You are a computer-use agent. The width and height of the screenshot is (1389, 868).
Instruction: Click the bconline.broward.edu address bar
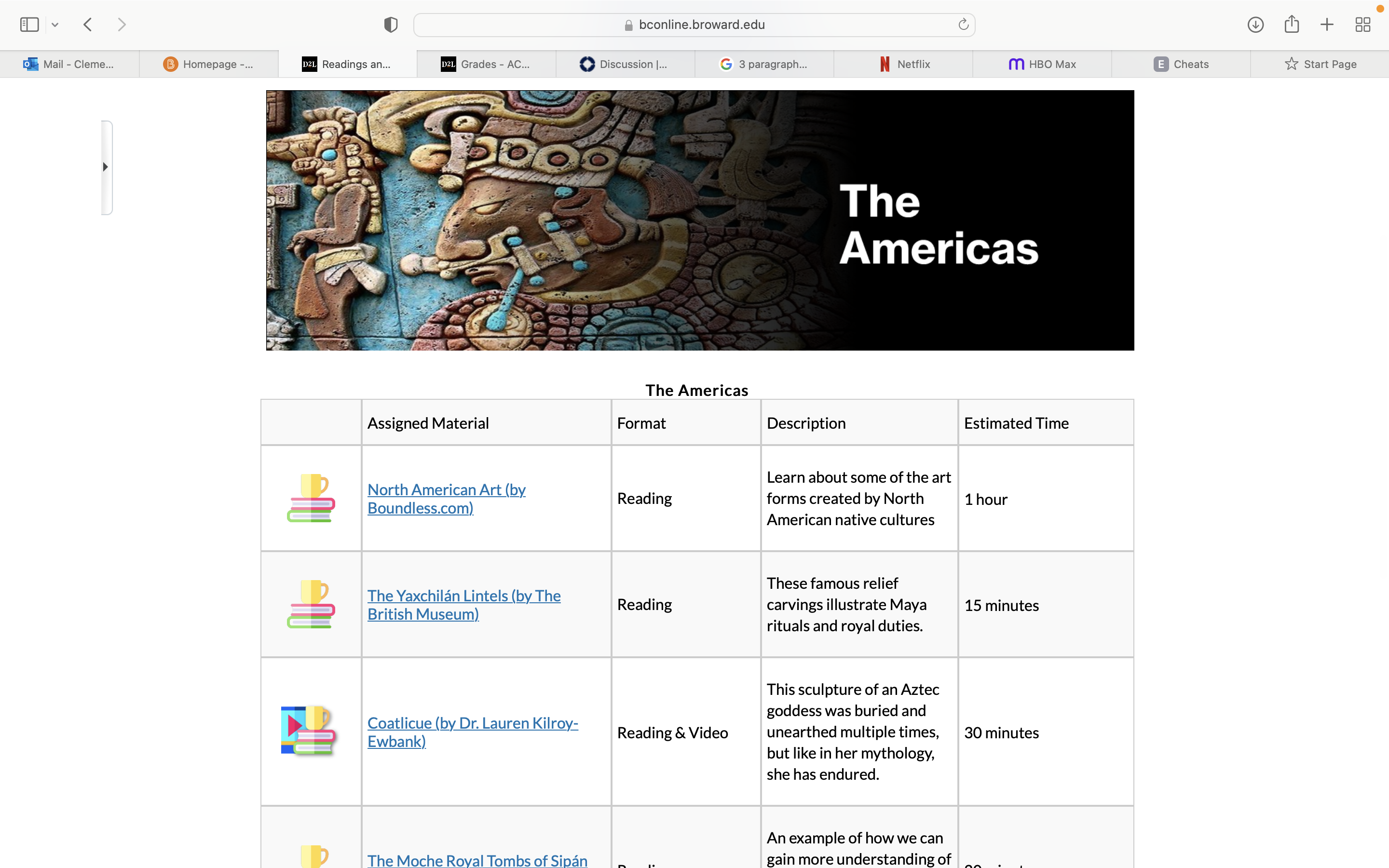coord(694,25)
